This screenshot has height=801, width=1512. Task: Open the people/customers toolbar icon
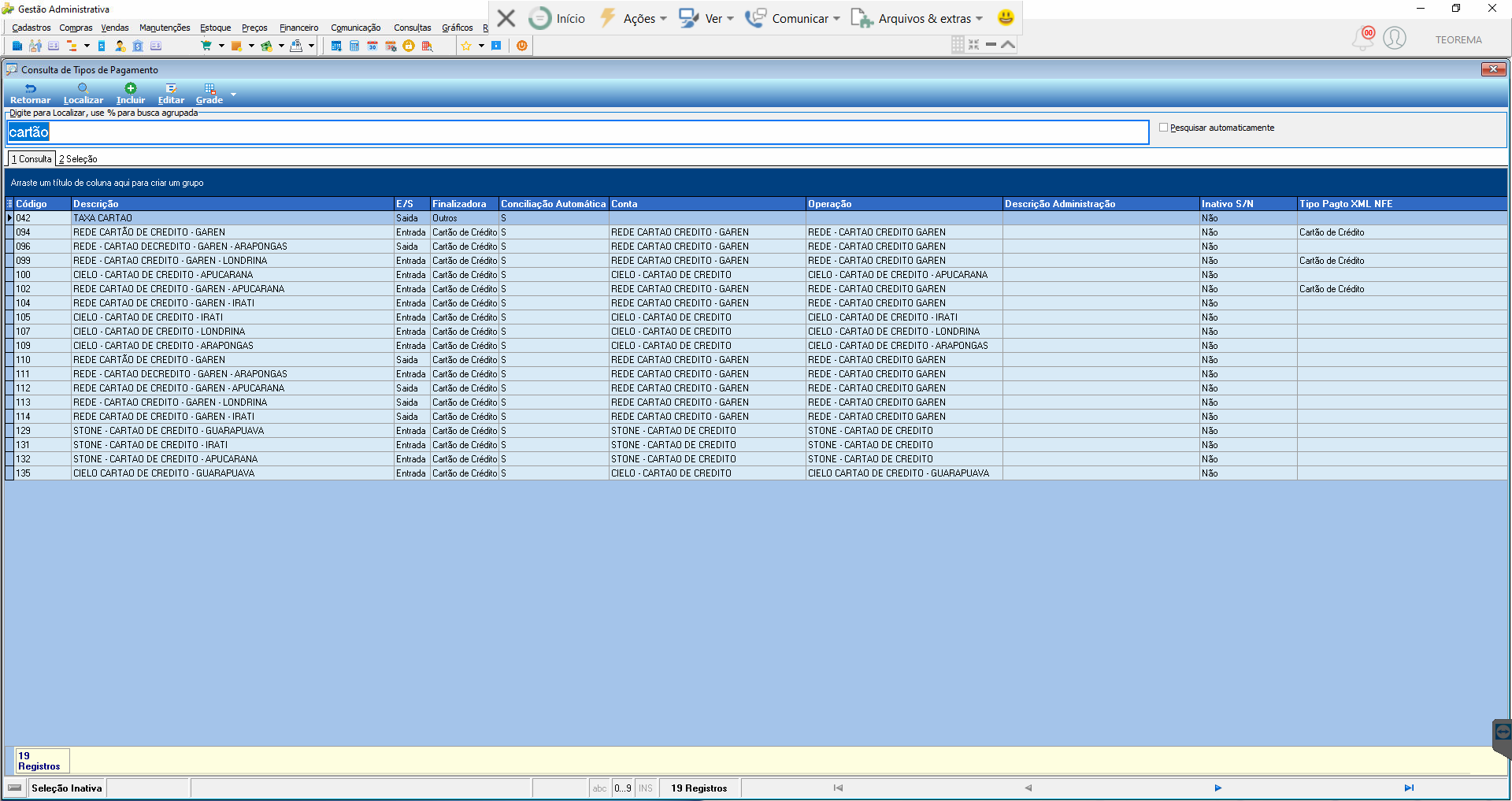coord(35,46)
